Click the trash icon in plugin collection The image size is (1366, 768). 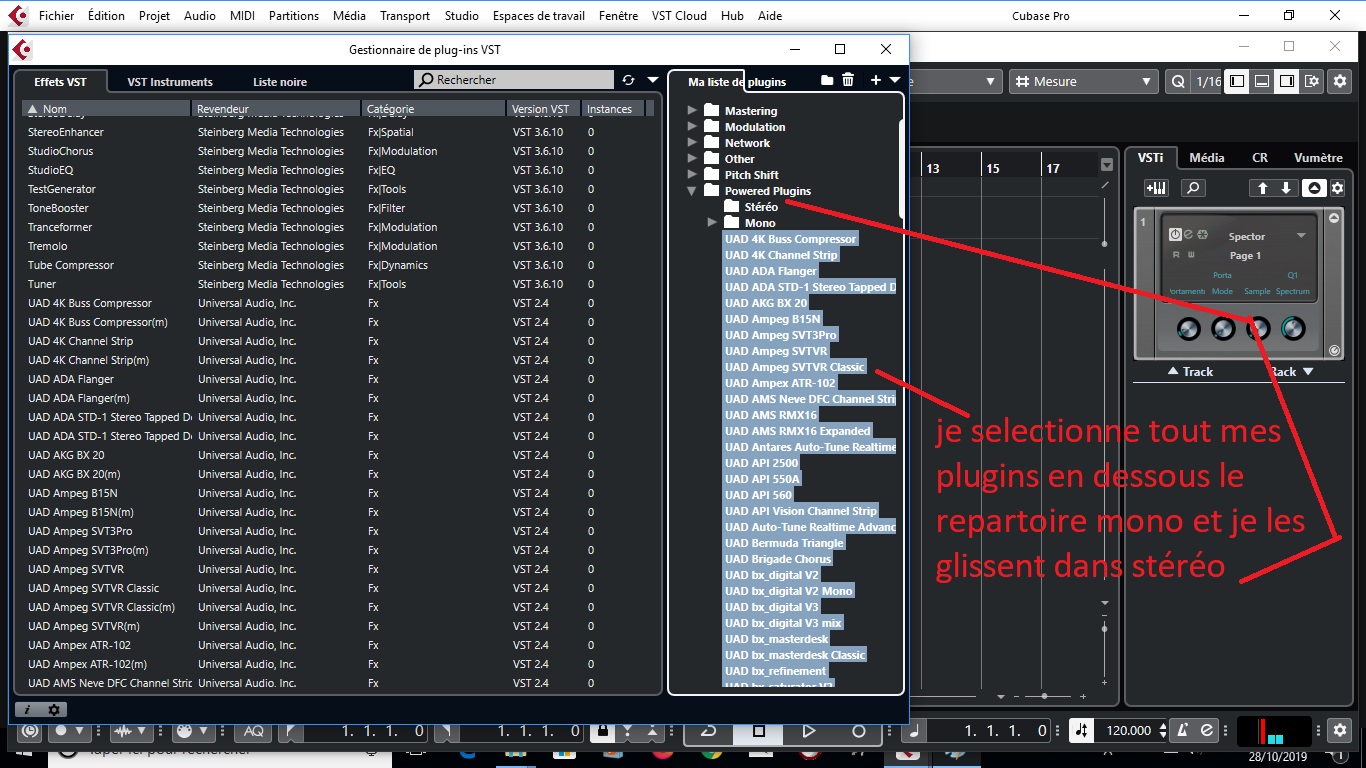click(848, 80)
